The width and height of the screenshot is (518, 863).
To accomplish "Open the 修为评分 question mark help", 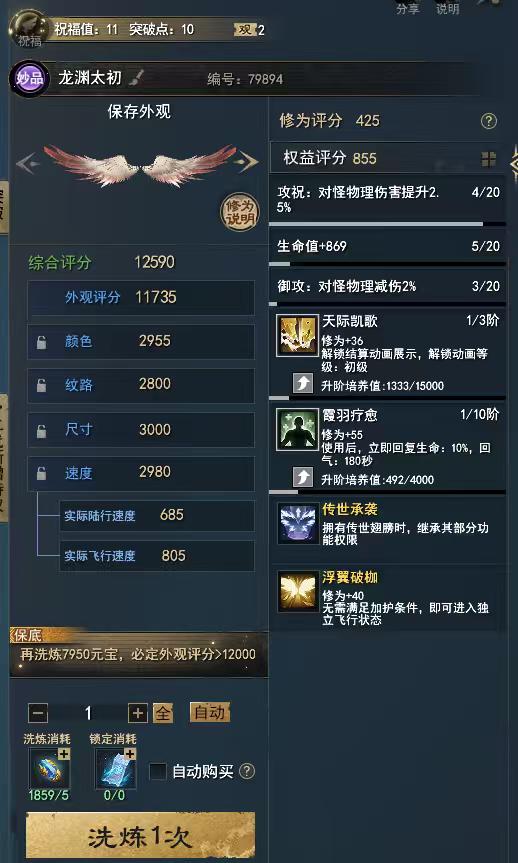I will pyautogui.click(x=488, y=121).
